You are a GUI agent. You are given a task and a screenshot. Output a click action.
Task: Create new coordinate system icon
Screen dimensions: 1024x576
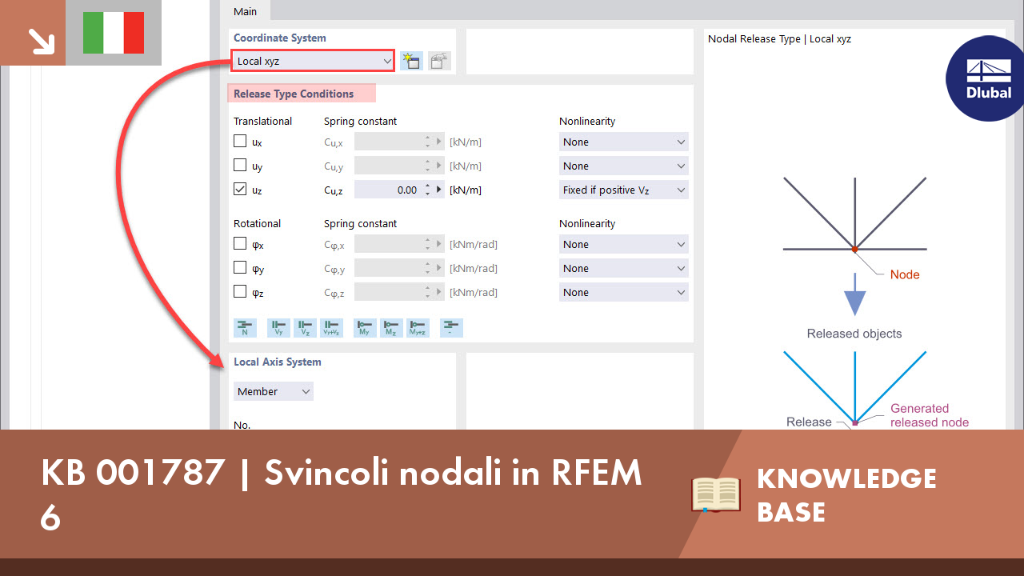411,61
